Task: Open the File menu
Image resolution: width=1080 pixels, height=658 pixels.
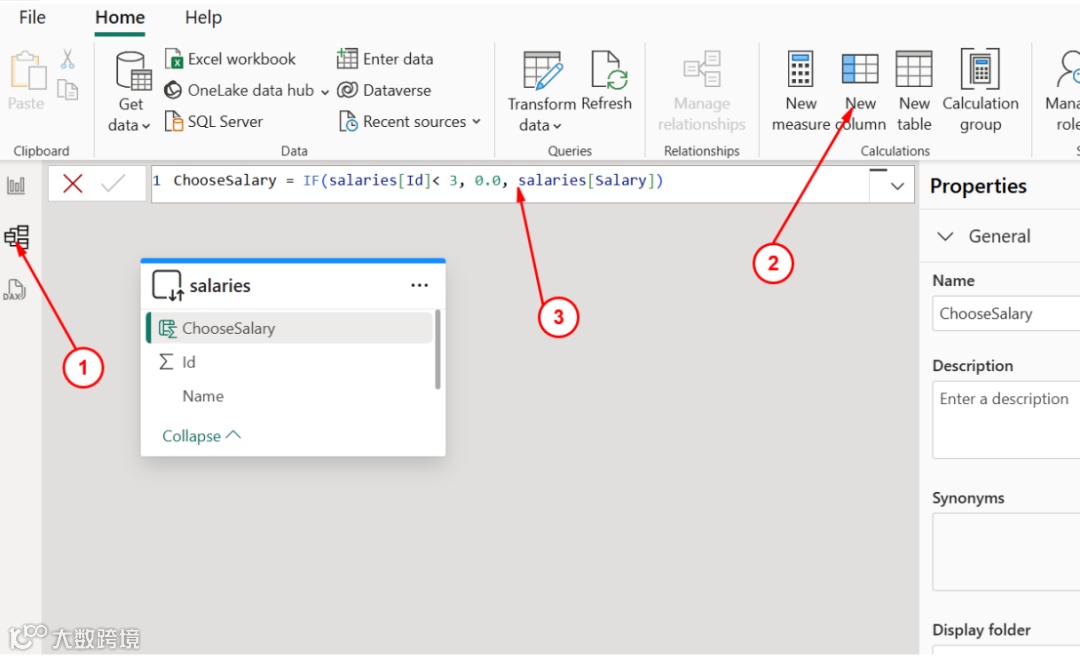Action: tap(32, 17)
